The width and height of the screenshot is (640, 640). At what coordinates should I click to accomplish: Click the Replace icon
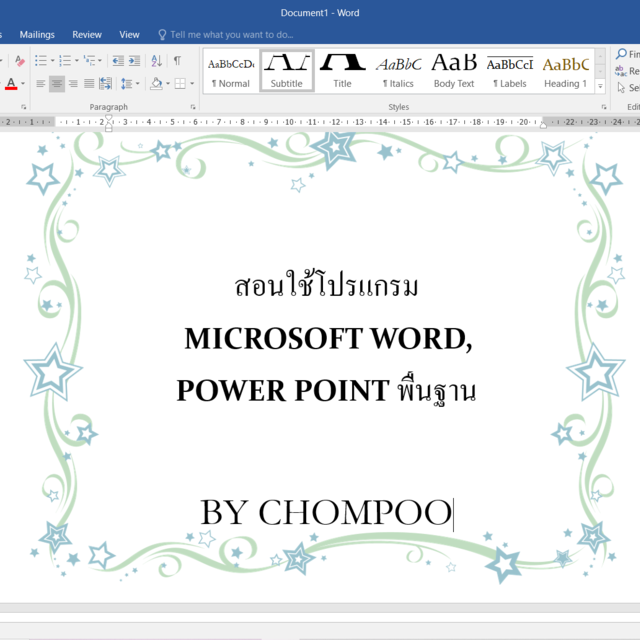(x=620, y=71)
